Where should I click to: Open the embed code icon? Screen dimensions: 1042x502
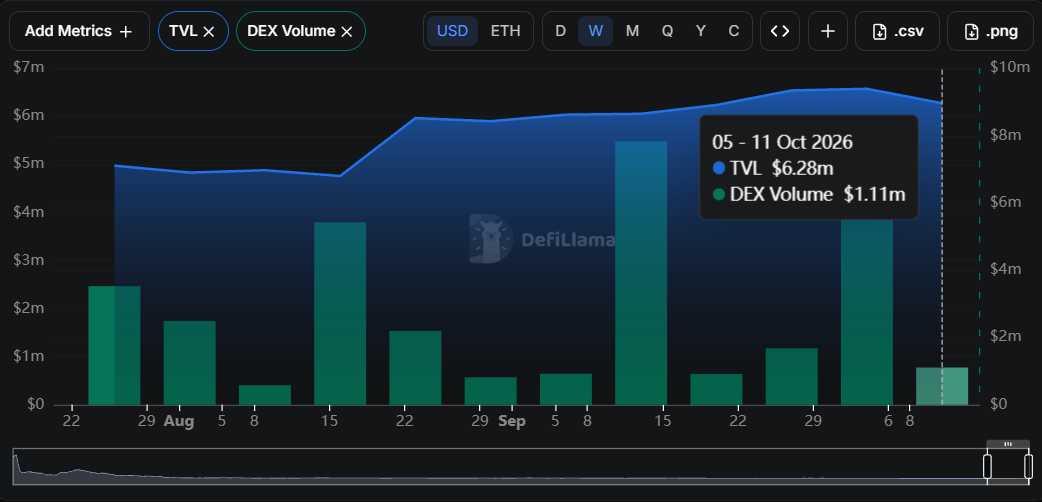point(780,31)
